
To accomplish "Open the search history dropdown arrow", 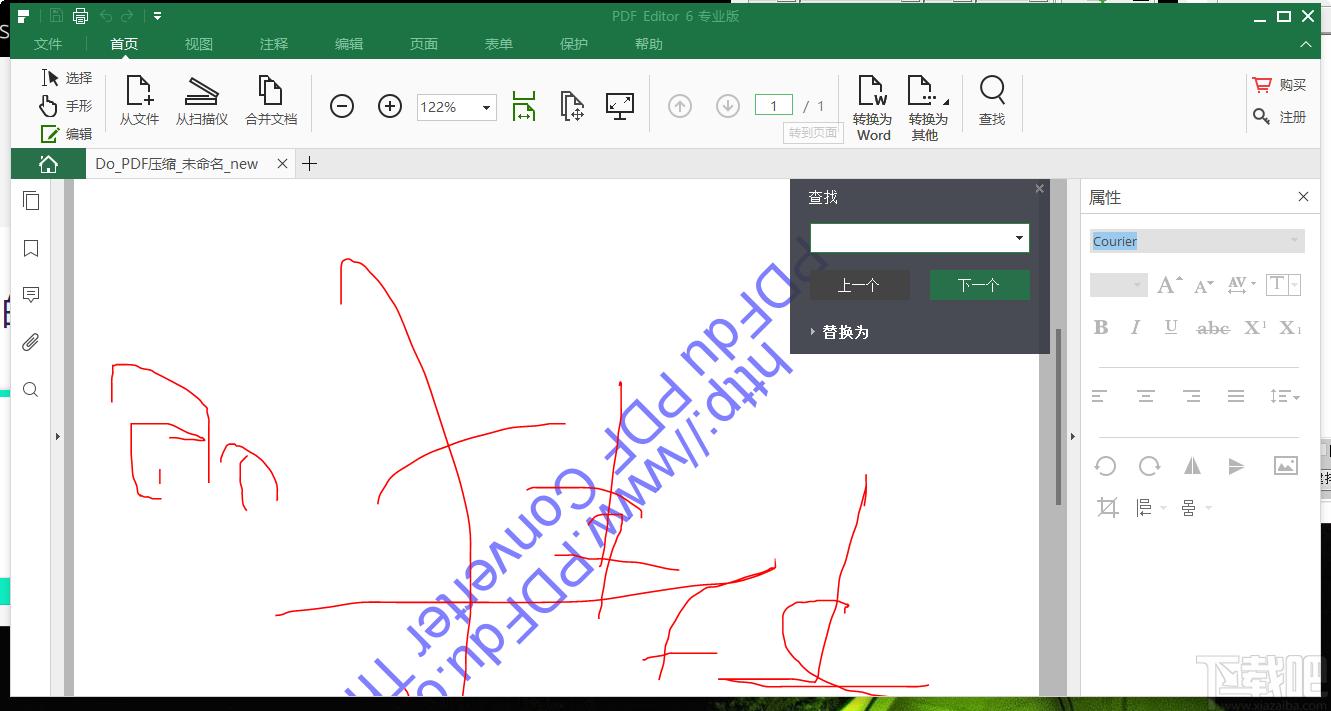I will (1020, 238).
